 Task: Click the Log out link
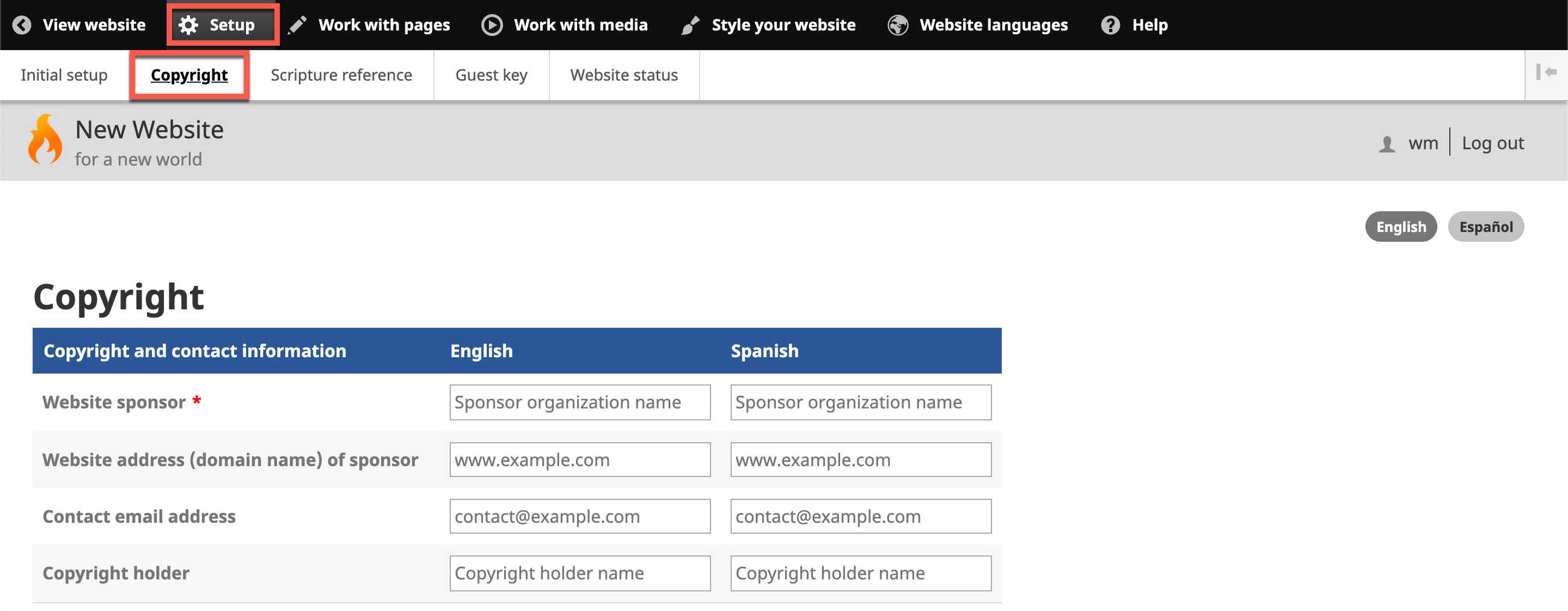pyautogui.click(x=1493, y=143)
